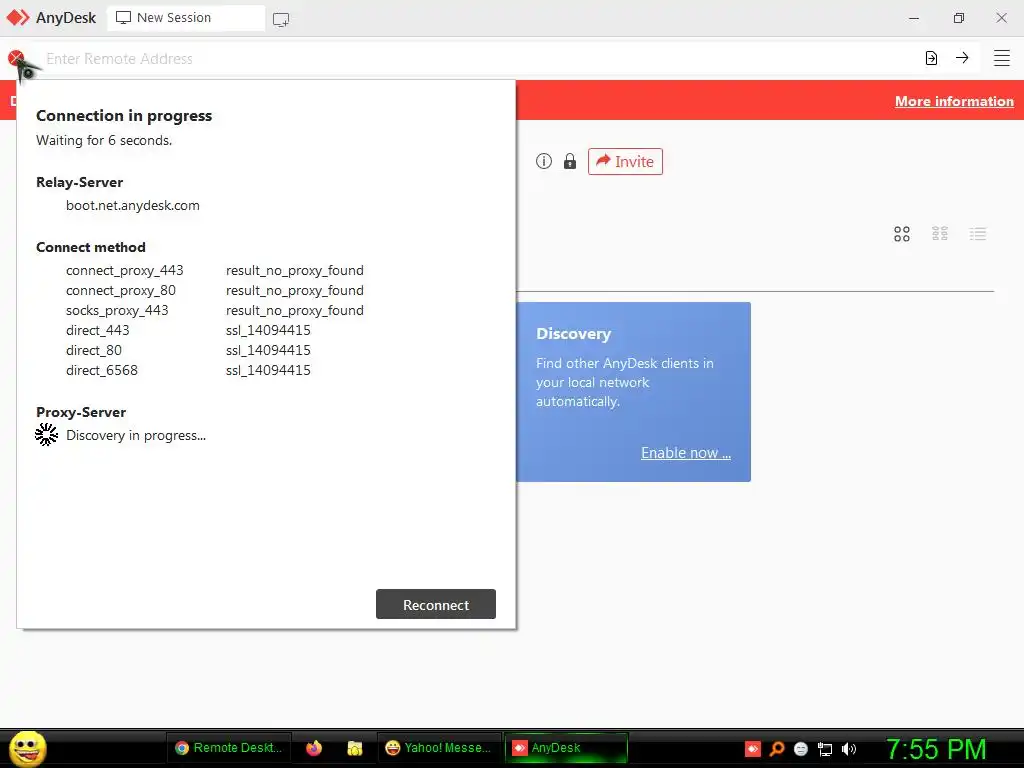Restore down the AnyDesk window

point(958,18)
